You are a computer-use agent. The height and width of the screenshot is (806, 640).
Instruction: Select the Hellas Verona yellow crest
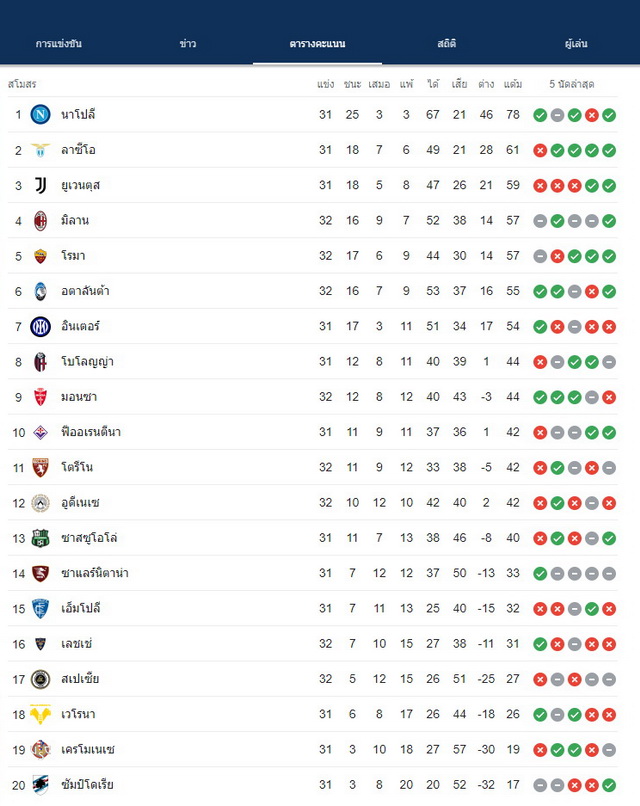click(x=40, y=715)
